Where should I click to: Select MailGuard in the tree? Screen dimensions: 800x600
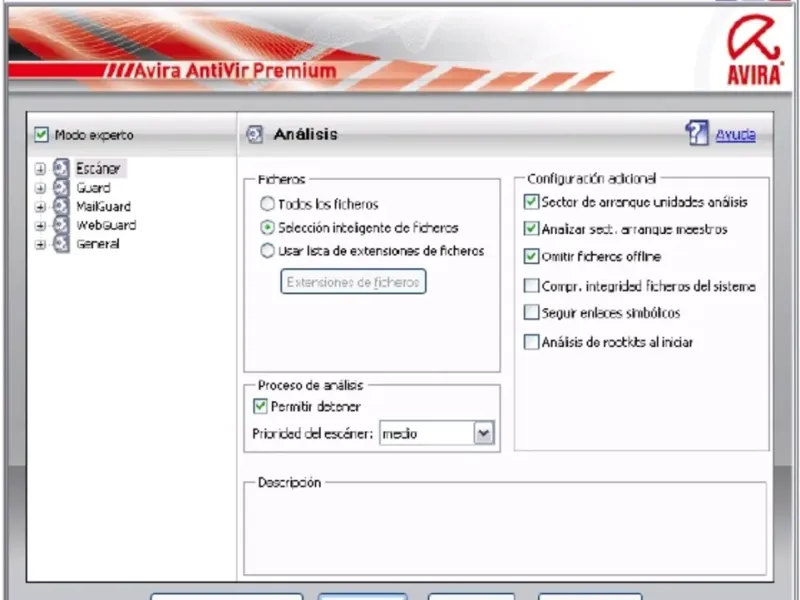104,207
